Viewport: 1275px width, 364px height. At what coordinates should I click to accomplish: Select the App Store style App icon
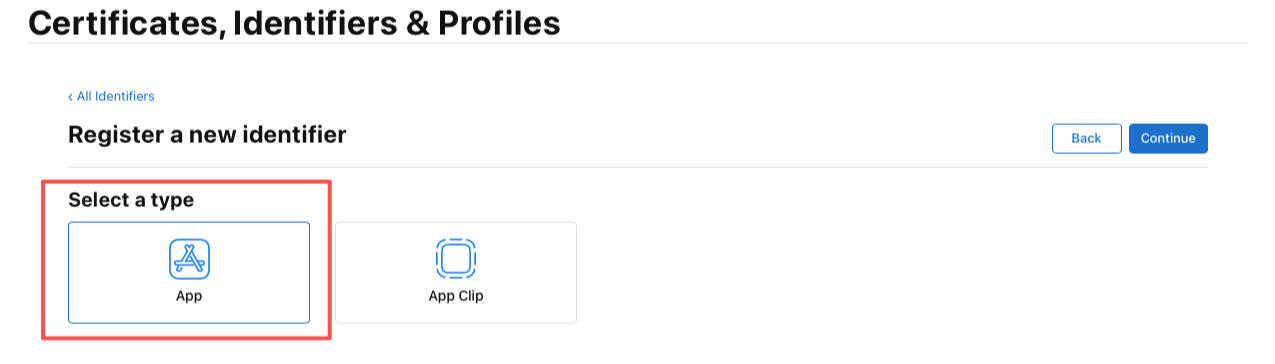click(x=189, y=259)
